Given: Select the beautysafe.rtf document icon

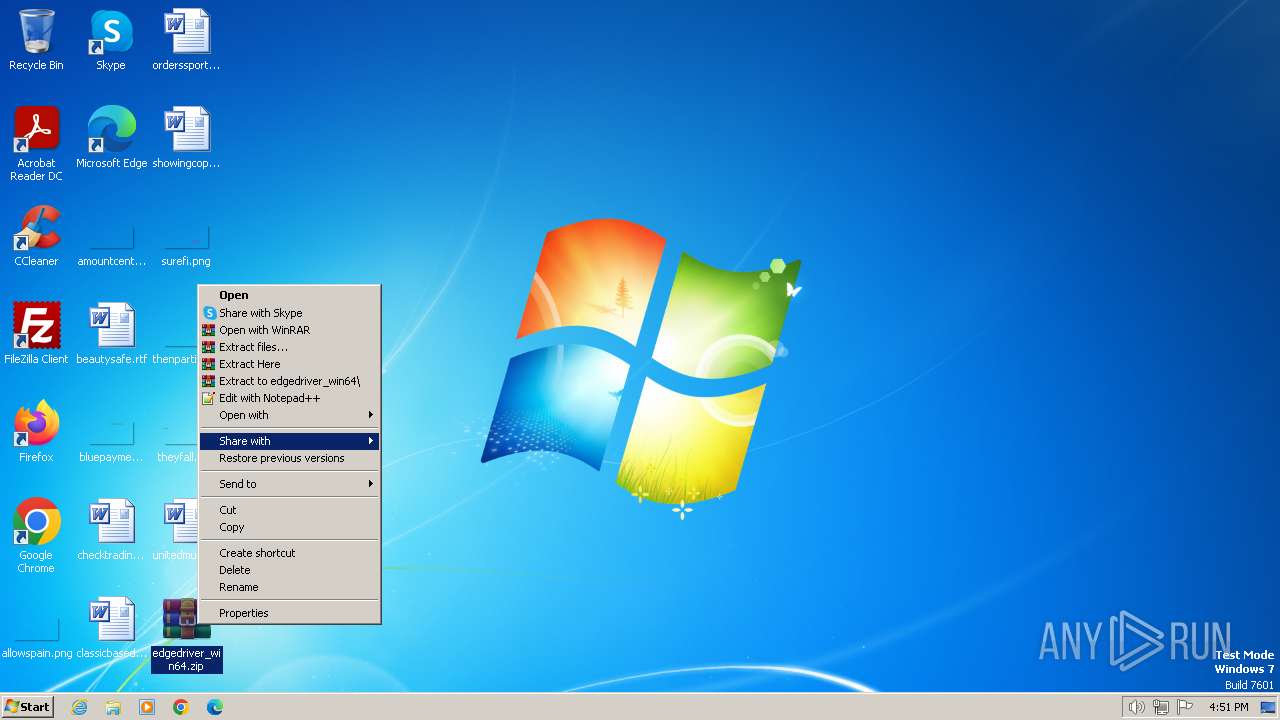Looking at the screenshot, I should coord(111,334).
